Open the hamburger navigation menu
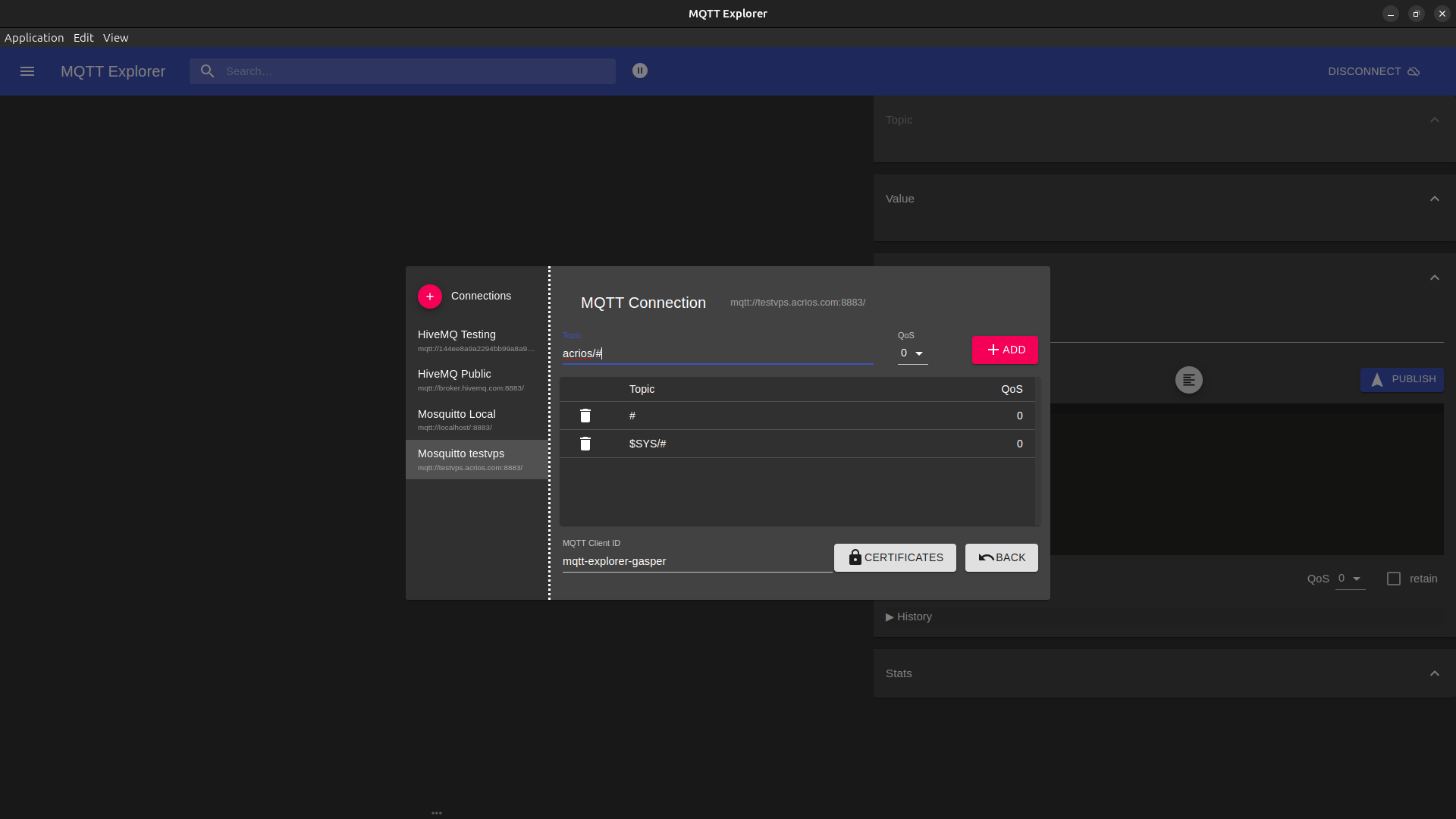Screen dimensions: 1456x819 pos(27,71)
